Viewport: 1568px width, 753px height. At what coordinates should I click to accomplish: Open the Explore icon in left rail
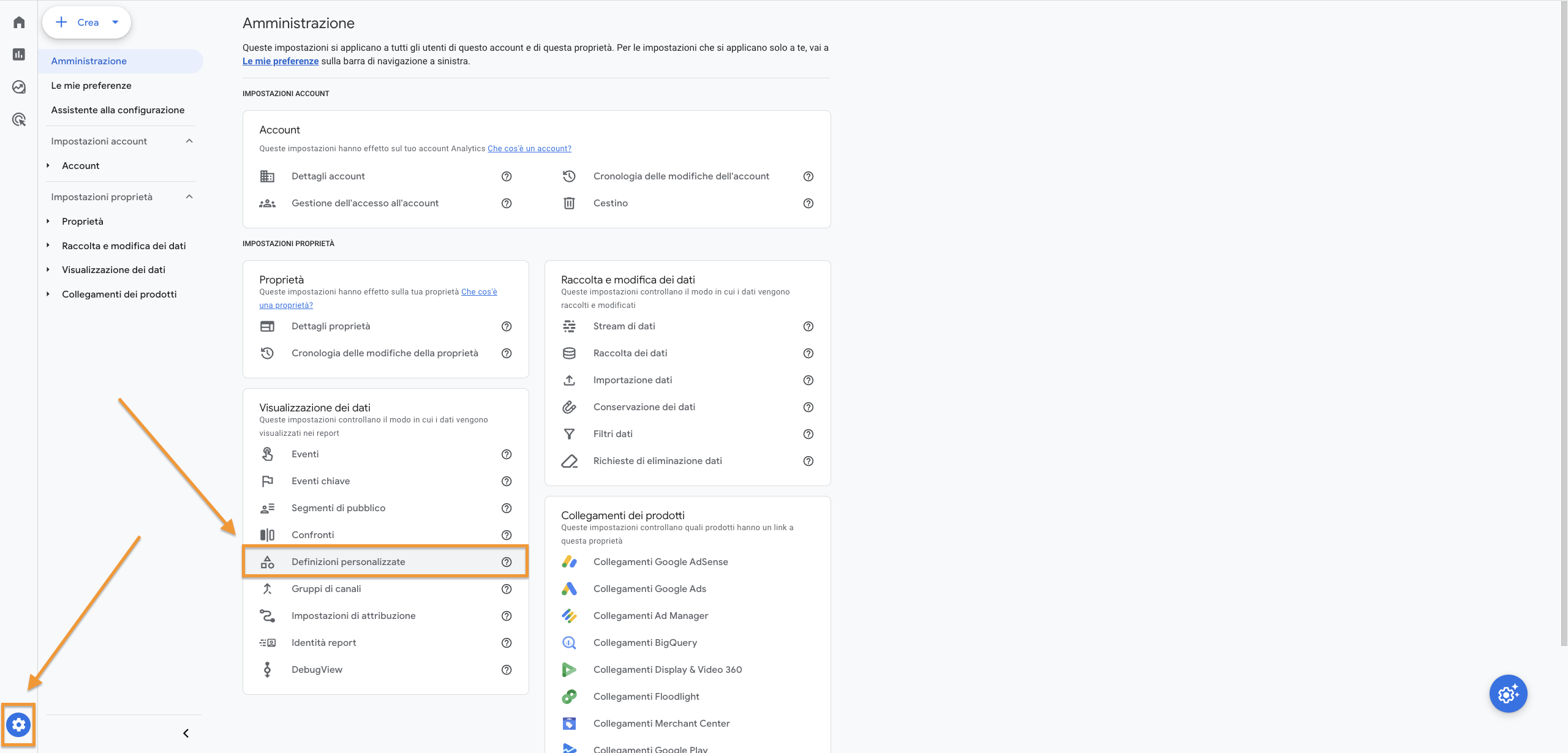coord(19,87)
